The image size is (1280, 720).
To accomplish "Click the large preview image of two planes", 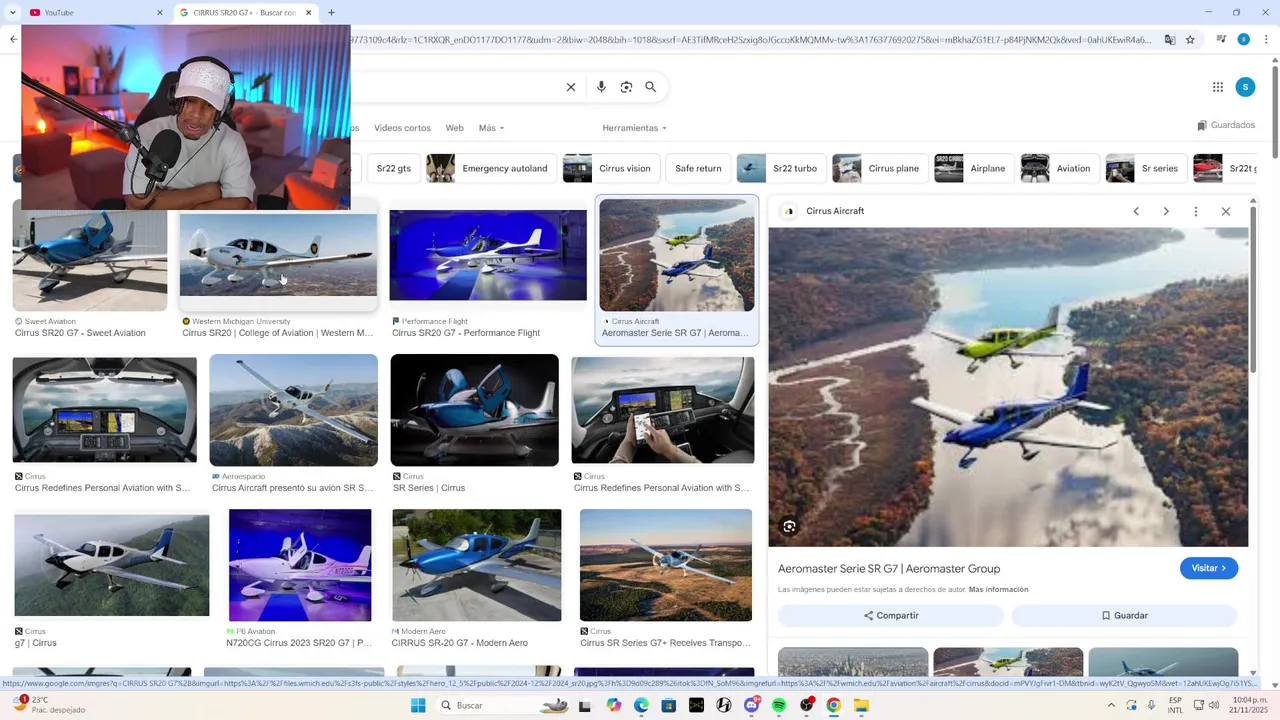I will point(1008,387).
